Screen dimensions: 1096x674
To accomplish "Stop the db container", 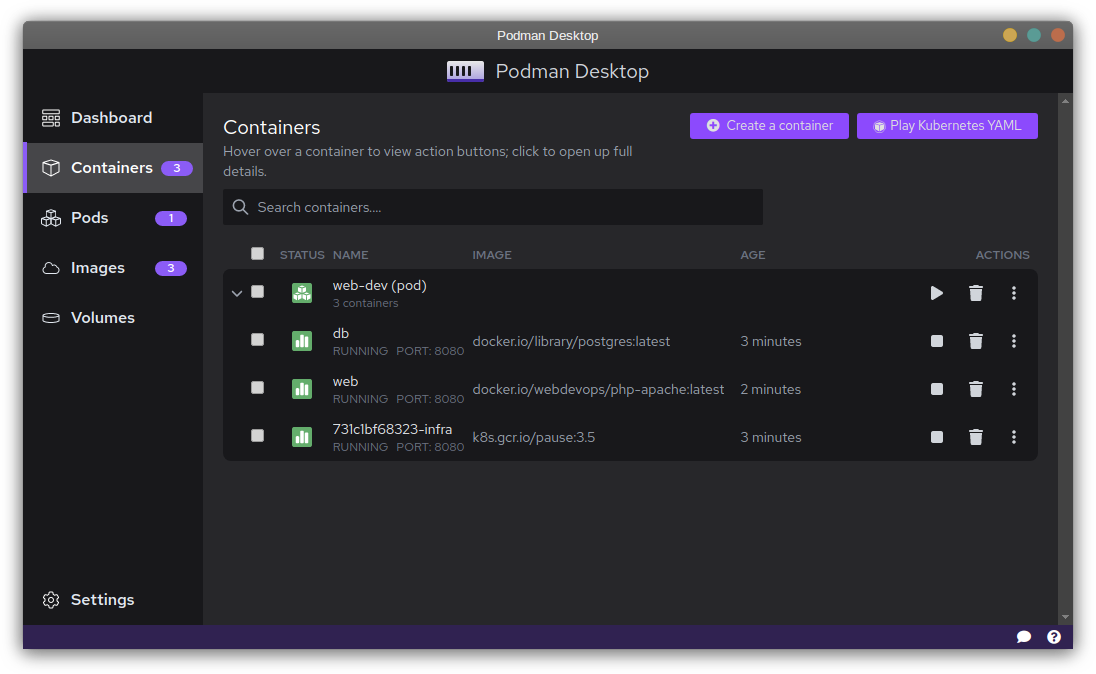I will (x=936, y=341).
